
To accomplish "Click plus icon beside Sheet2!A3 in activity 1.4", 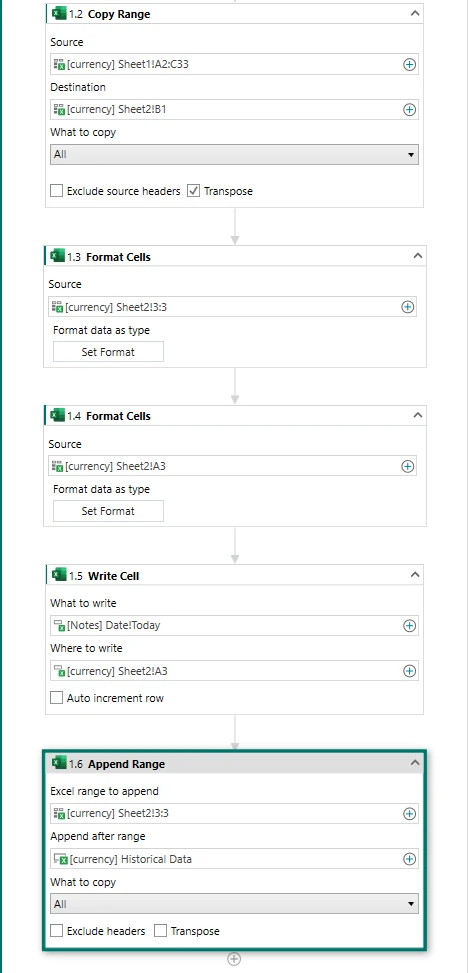I will point(407,466).
